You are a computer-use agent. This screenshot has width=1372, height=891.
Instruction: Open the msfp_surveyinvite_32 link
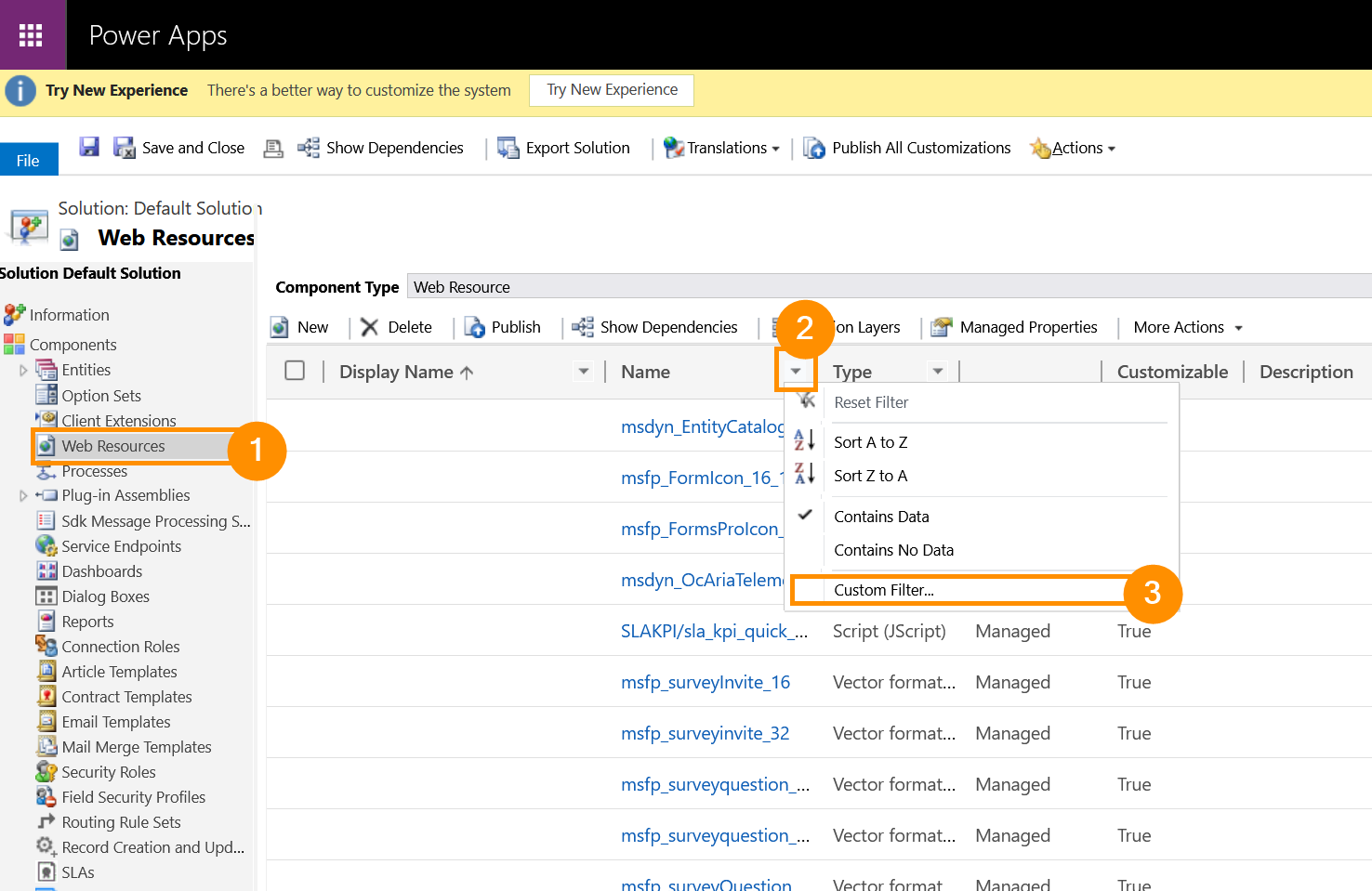[705, 733]
